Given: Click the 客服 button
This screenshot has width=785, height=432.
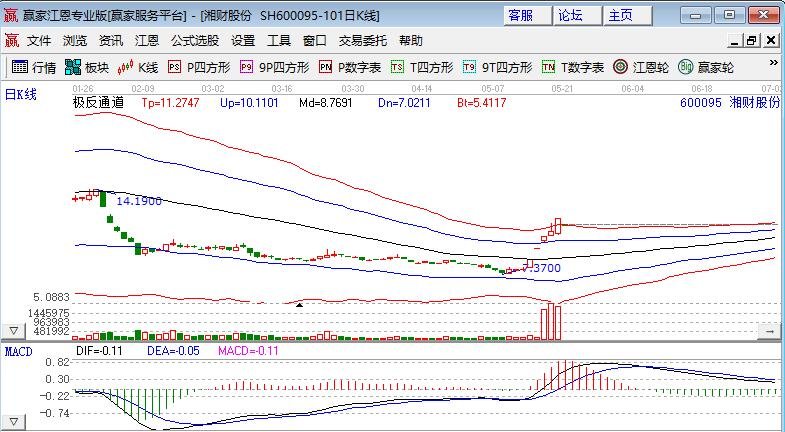Looking at the screenshot, I should point(528,16).
